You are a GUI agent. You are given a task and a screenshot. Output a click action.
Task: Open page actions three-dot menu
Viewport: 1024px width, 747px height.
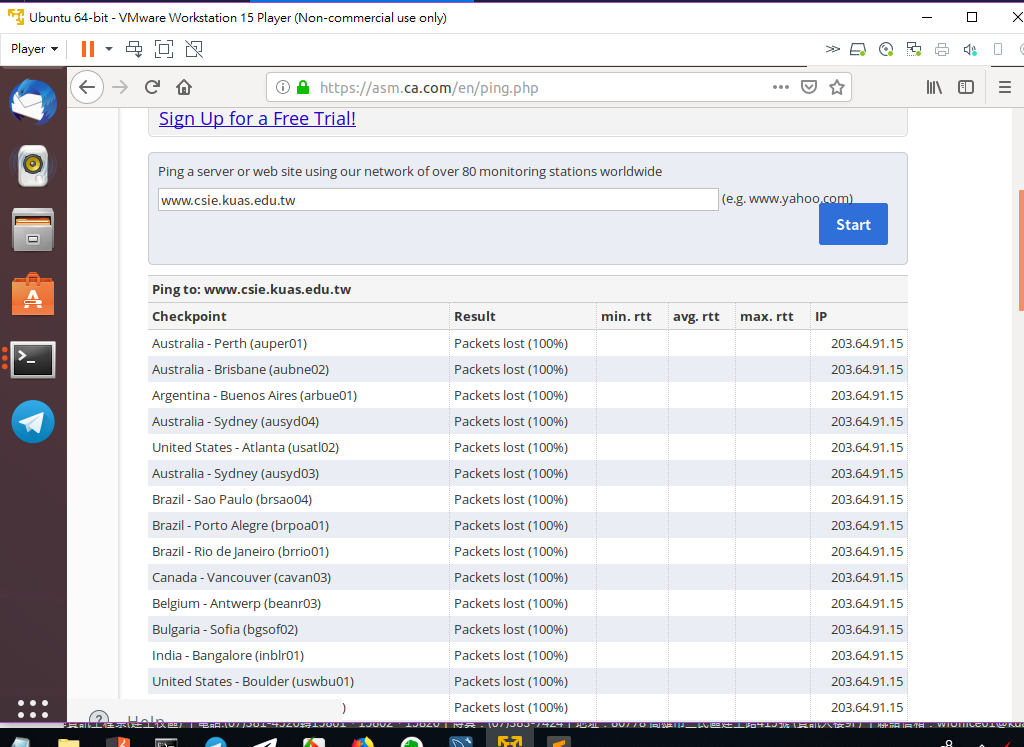coord(780,87)
